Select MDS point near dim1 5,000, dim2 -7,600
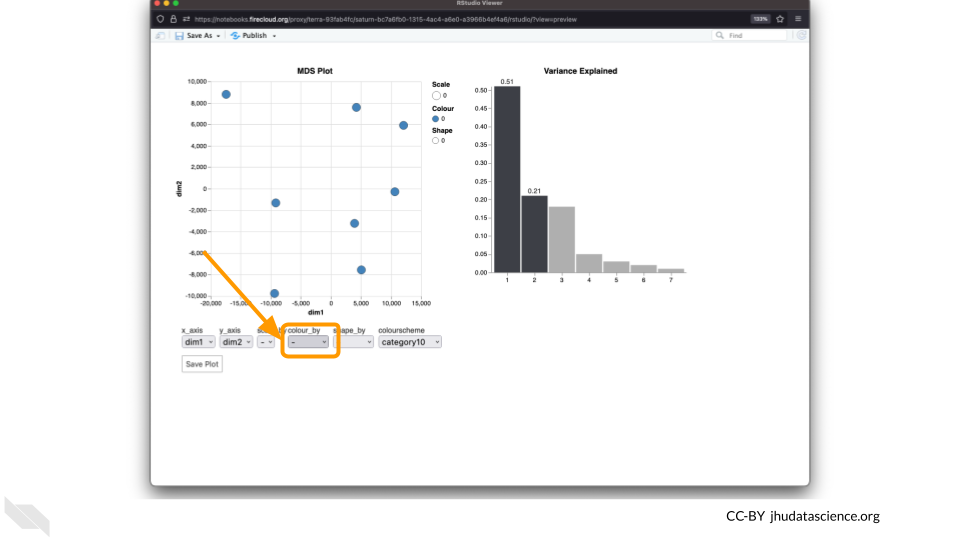The width and height of the screenshot is (960, 540). click(361, 270)
